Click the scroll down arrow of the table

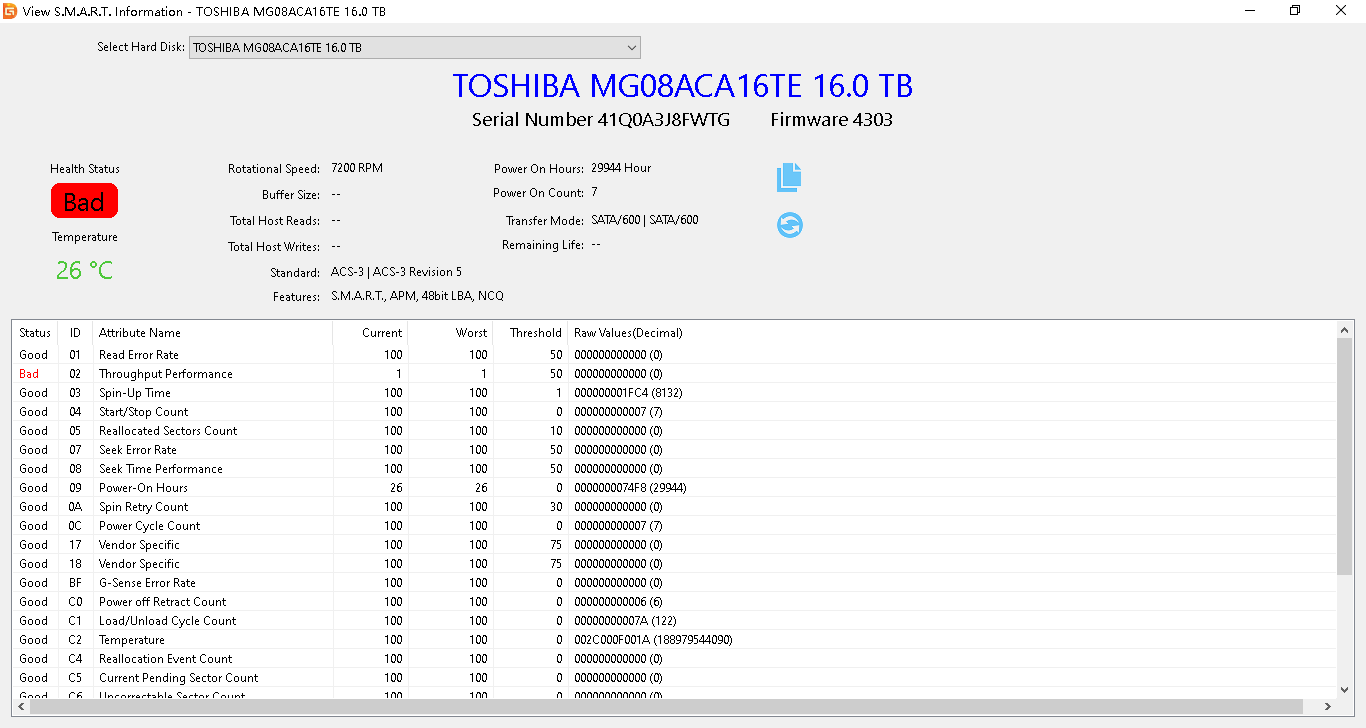[1345, 689]
